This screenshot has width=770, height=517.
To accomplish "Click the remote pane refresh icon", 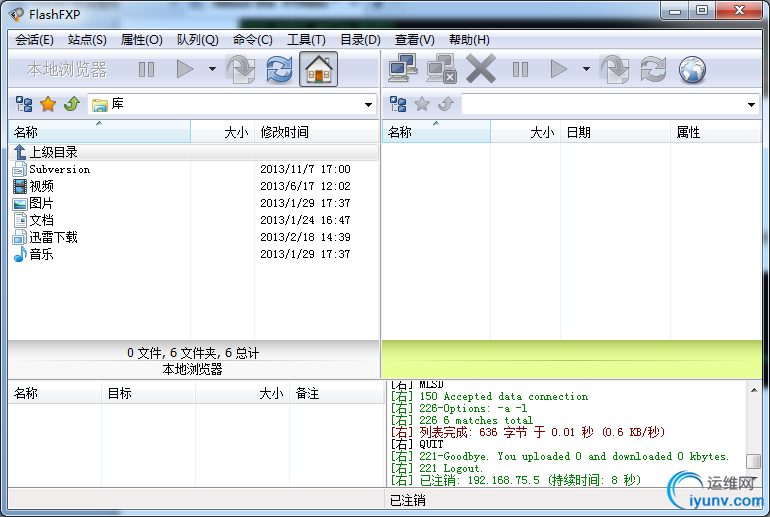I will tap(653, 69).
